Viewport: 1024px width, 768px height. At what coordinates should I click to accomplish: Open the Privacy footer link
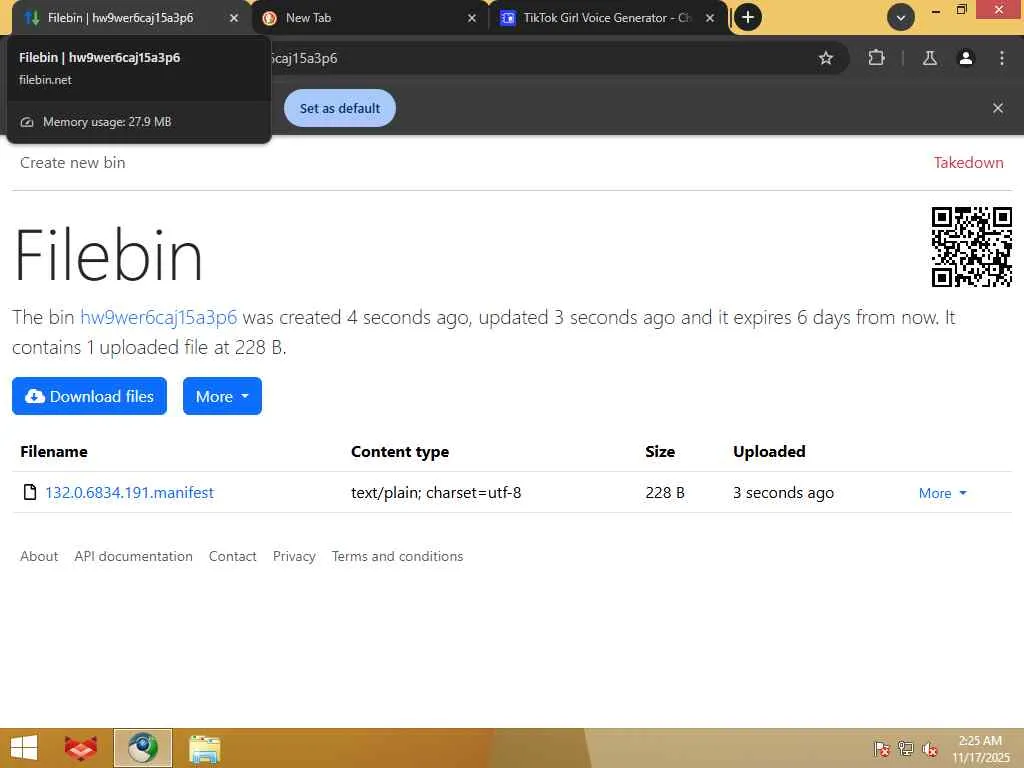[294, 556]
